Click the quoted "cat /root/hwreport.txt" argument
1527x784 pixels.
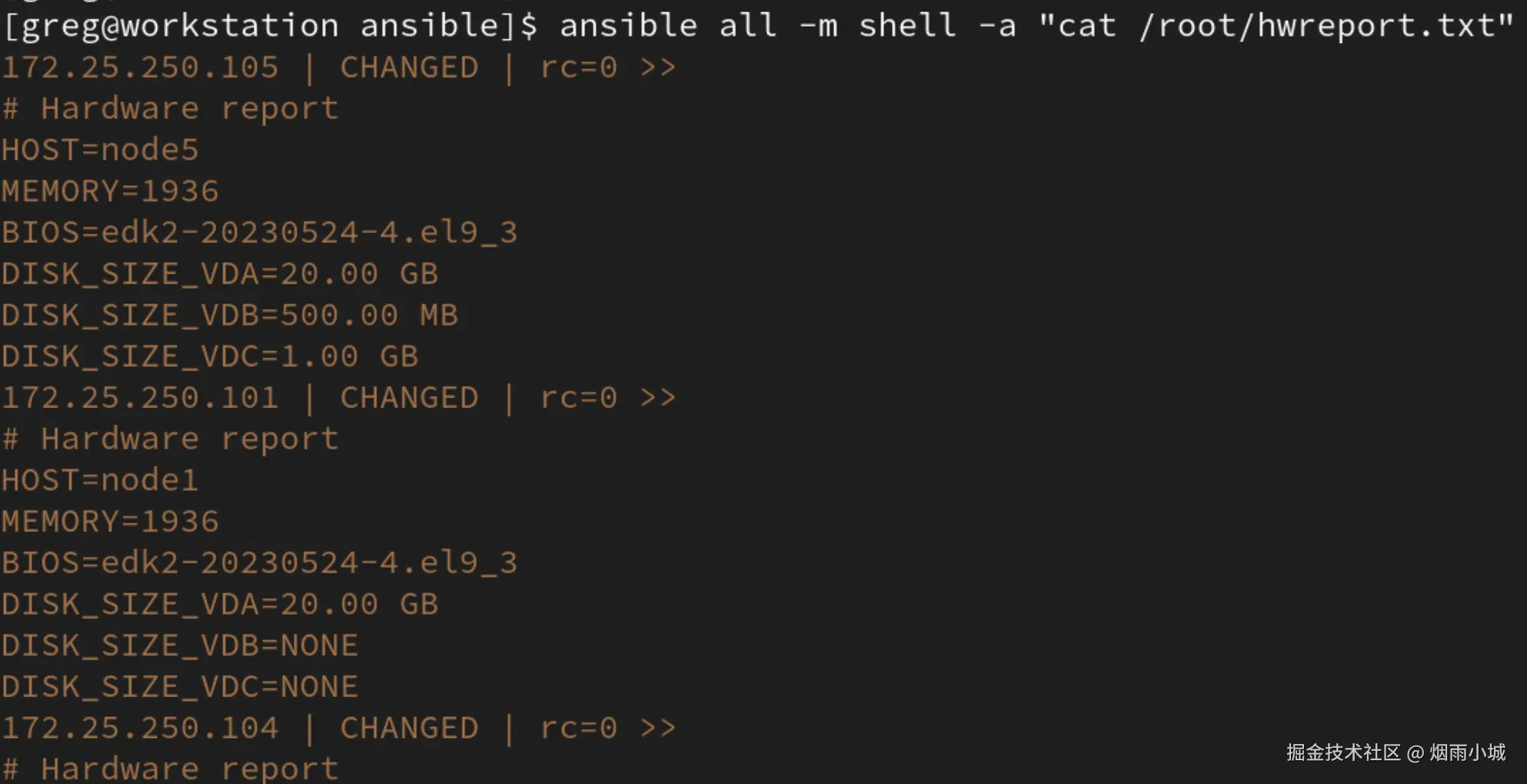(x=1275, y=26)
